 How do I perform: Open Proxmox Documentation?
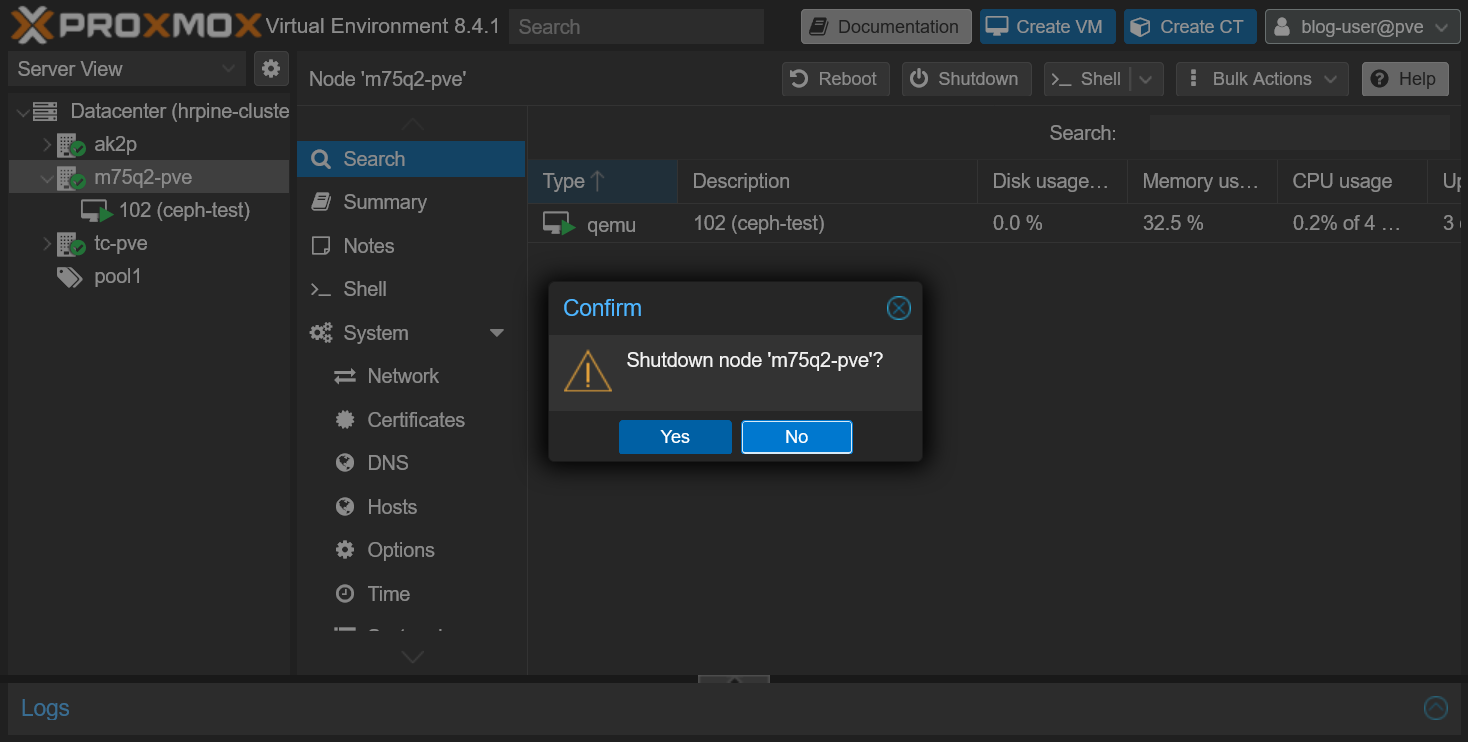tap(886, 27)
